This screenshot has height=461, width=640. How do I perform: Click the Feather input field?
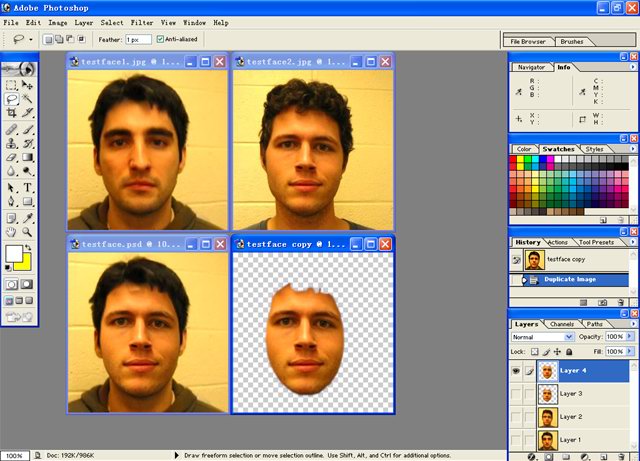click(138, 39)
